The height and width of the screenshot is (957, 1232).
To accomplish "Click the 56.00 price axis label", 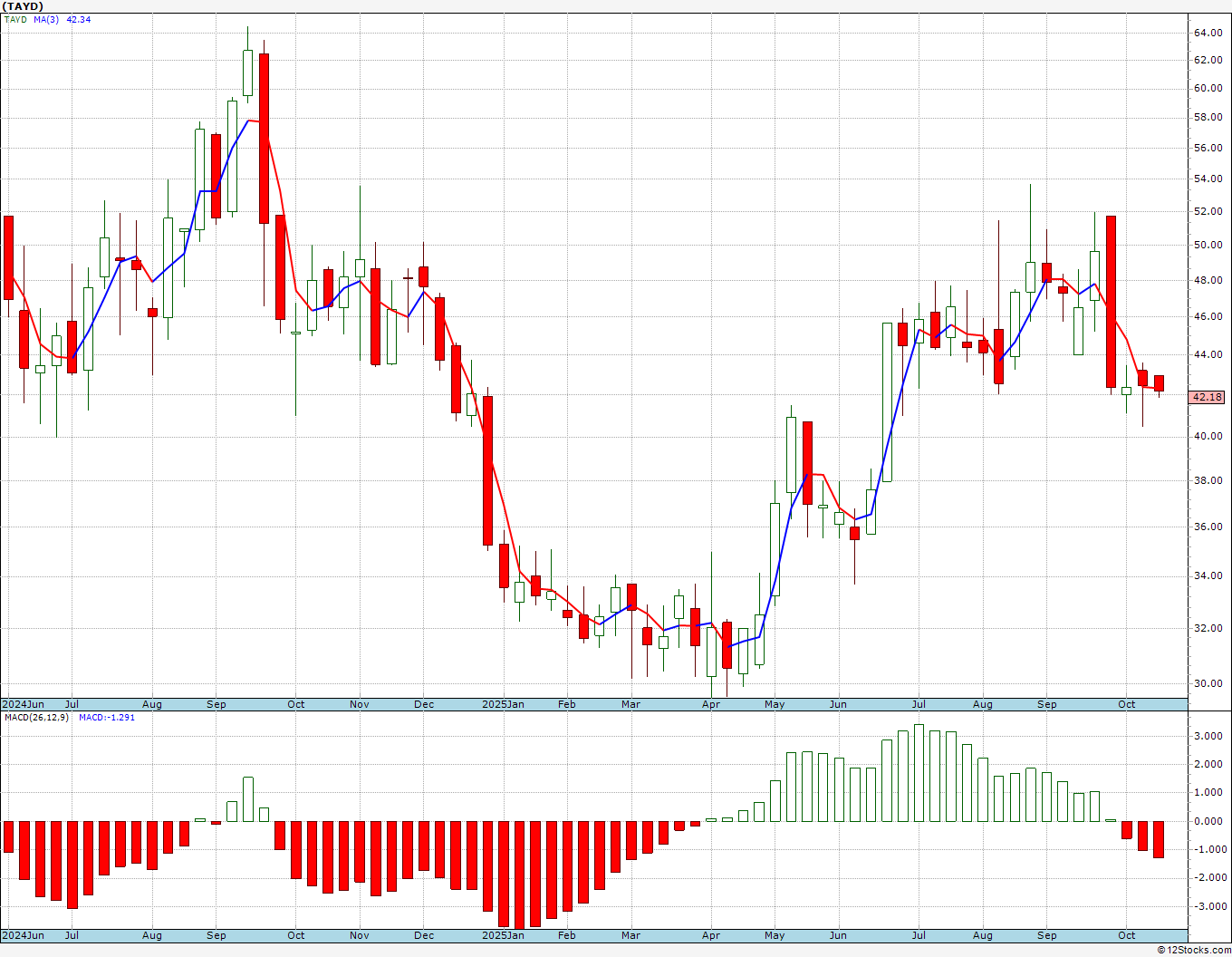I will [1208, 148].
